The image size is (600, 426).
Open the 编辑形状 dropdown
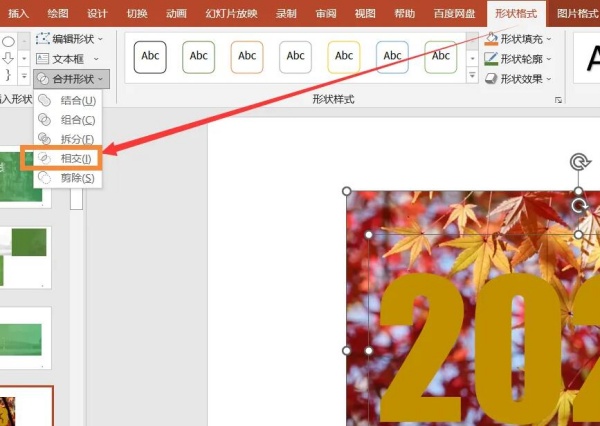click(69, 39)
